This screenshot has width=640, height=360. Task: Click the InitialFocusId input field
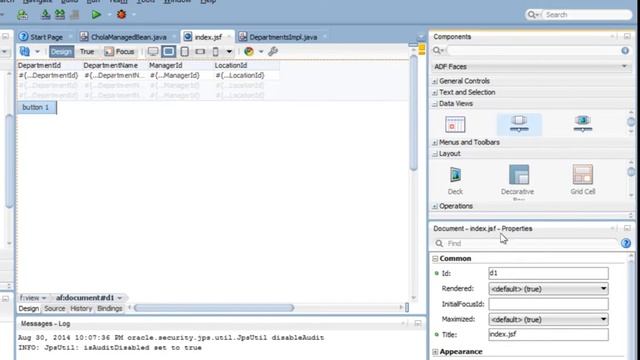coord(548,304)
